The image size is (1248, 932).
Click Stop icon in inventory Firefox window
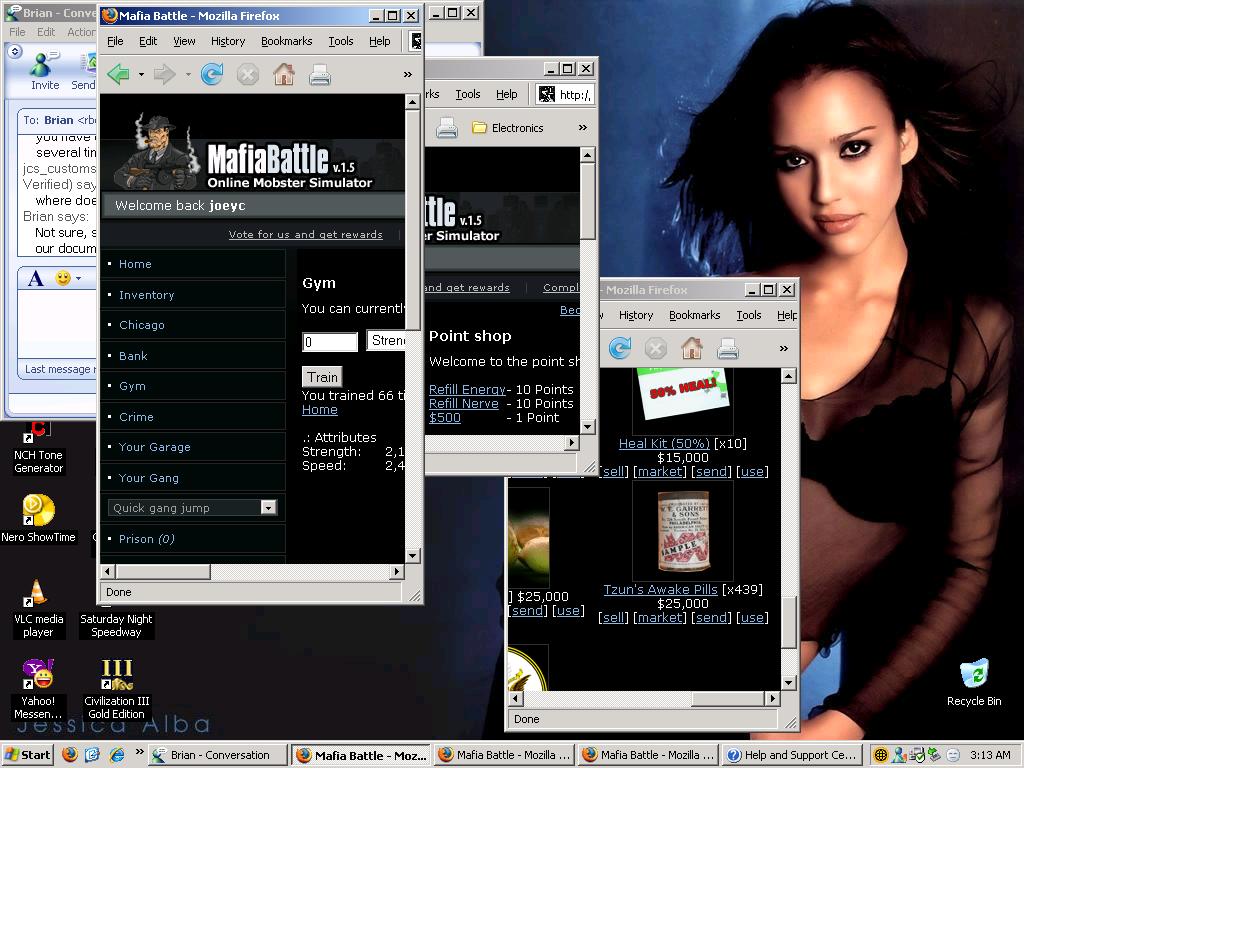pyautogui.click(x=656, y=348)
